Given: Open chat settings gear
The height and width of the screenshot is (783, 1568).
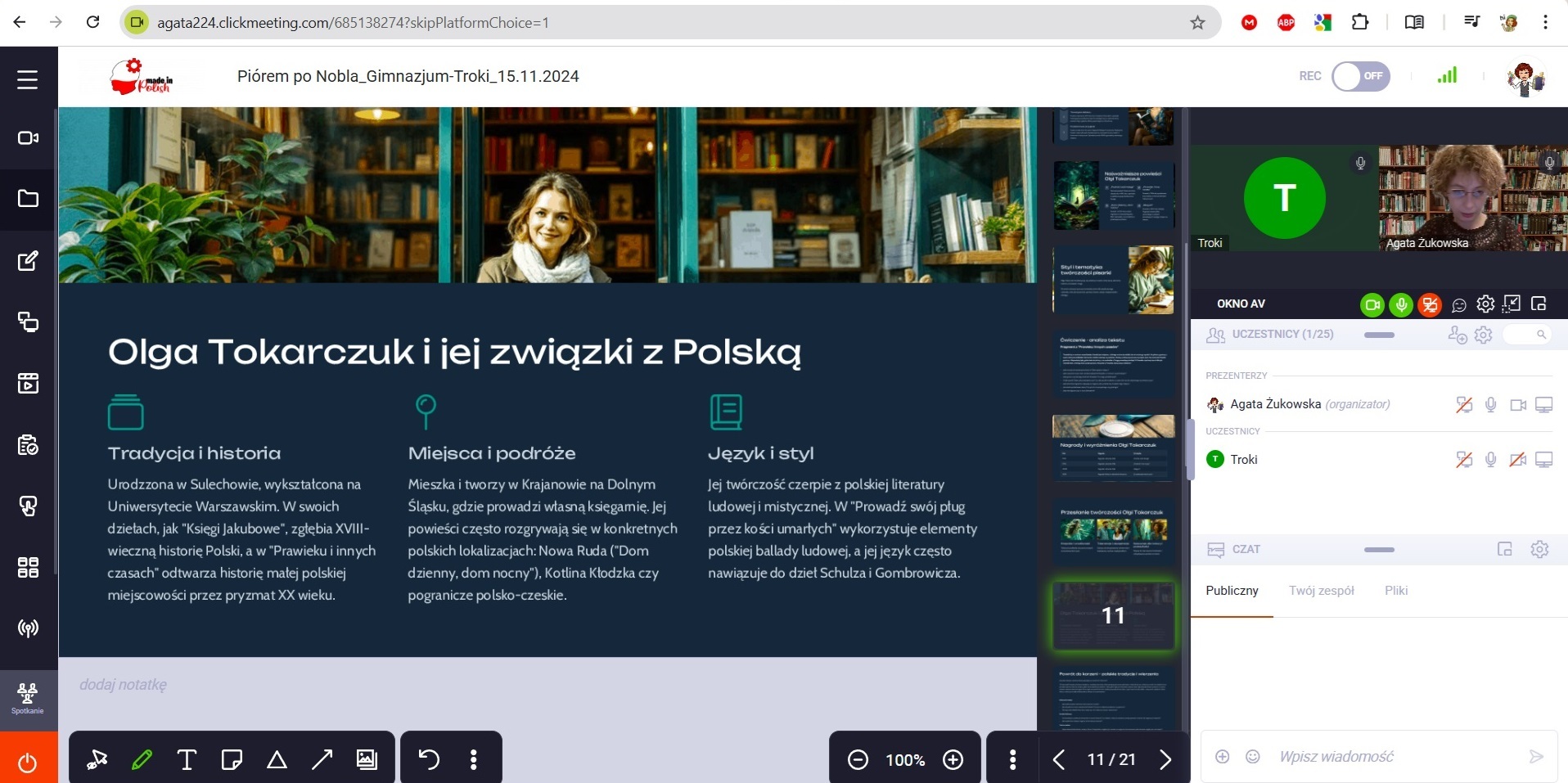Looking at the screenshot, I should [x=1539, y=549].
